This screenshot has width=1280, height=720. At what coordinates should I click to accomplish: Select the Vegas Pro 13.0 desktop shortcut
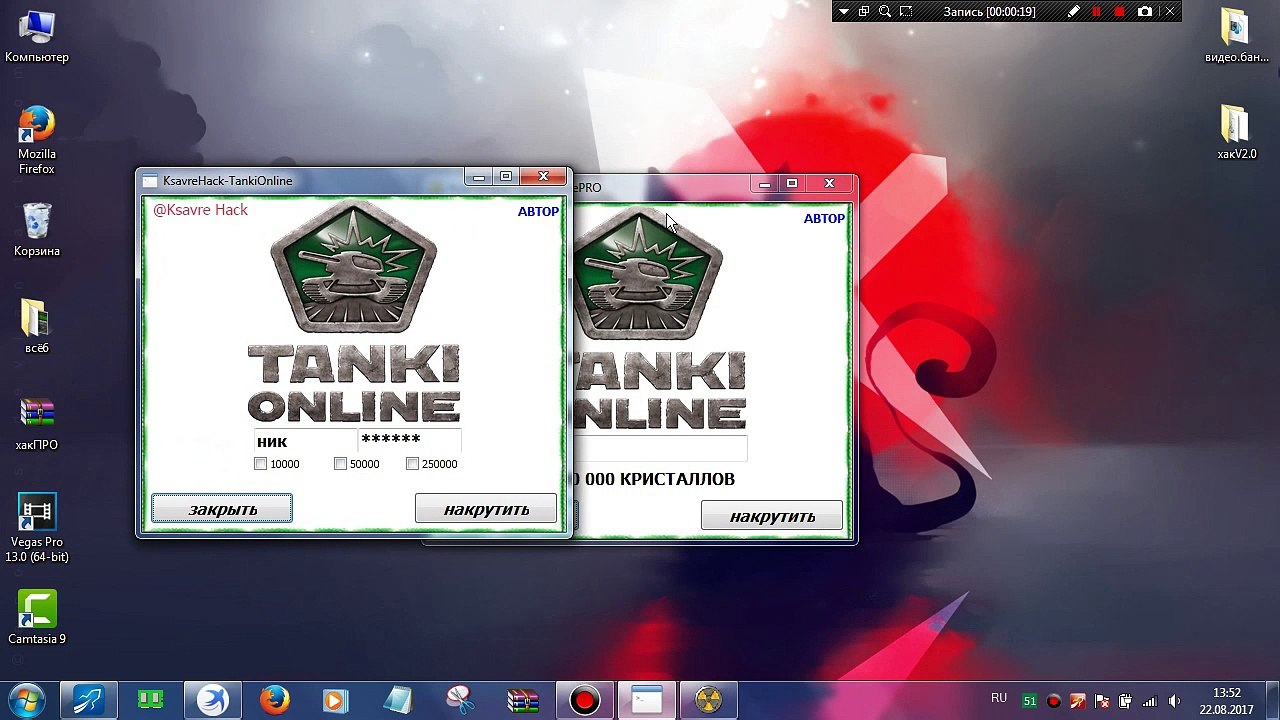pos(37,528)
